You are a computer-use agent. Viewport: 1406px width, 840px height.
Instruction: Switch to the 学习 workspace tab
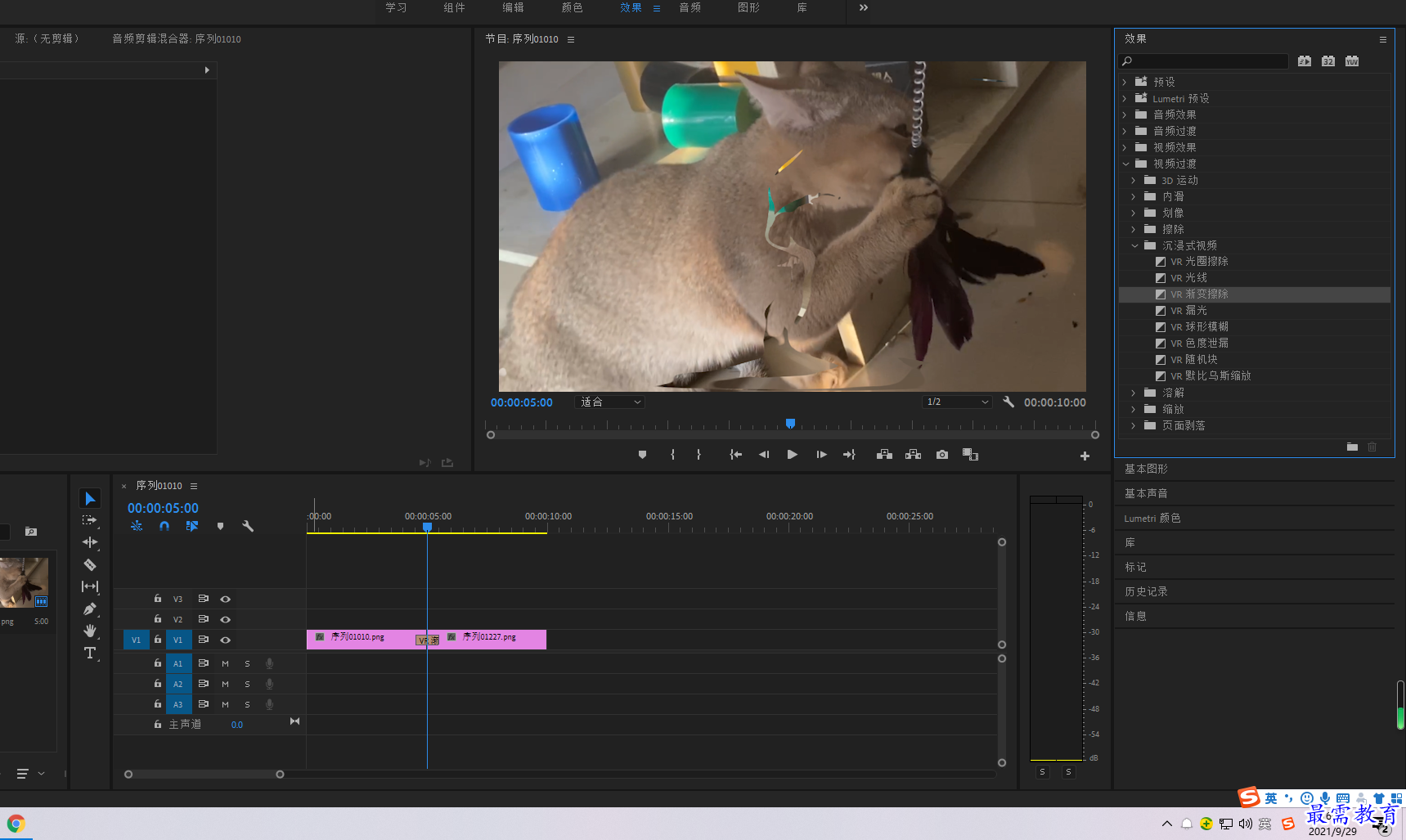point(396,7)
